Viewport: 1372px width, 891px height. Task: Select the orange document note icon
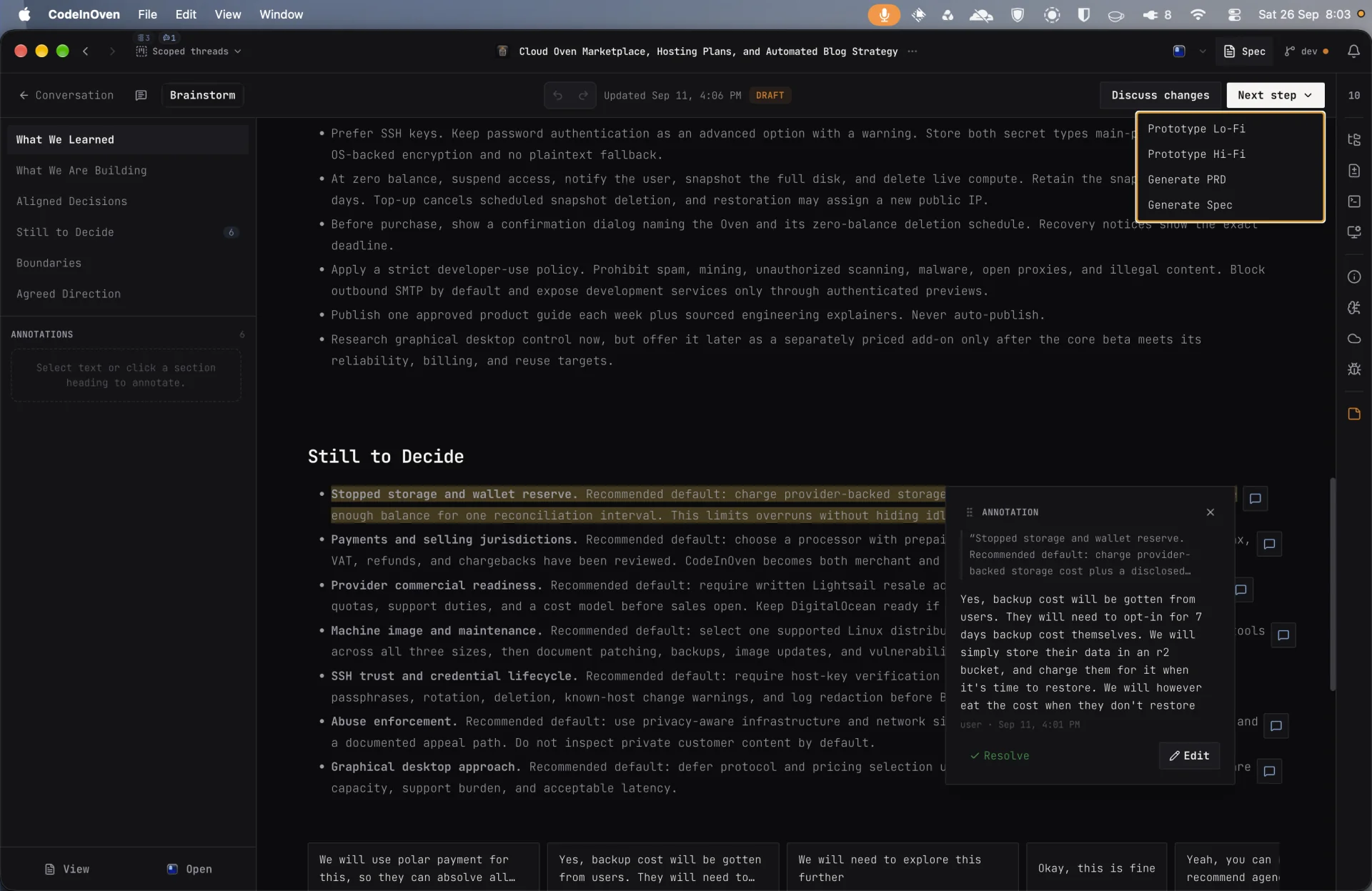tap(1353, 414)
